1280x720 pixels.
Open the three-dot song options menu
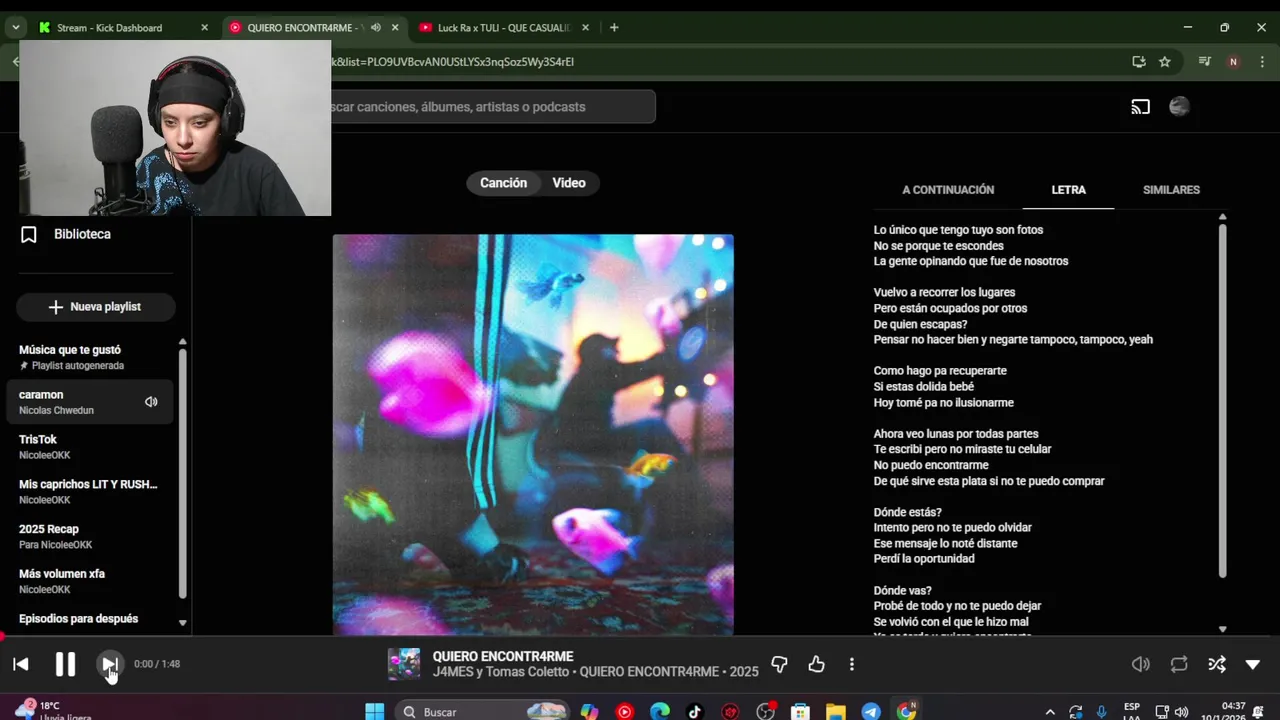tap(852, 664)
